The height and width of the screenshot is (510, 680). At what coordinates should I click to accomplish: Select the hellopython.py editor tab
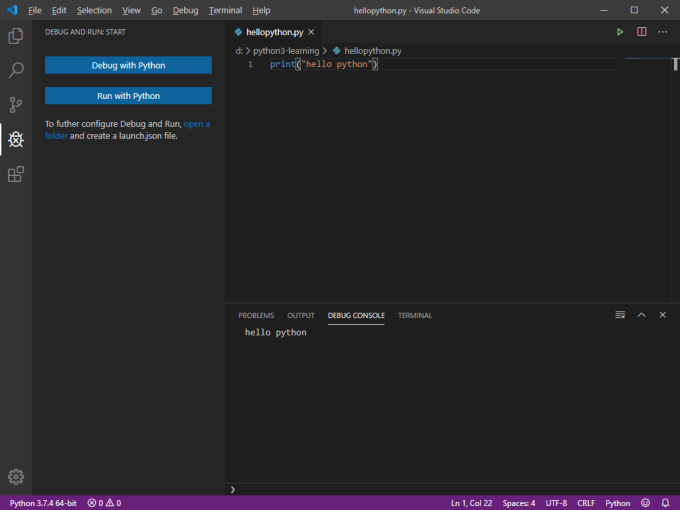coord(275,32)
